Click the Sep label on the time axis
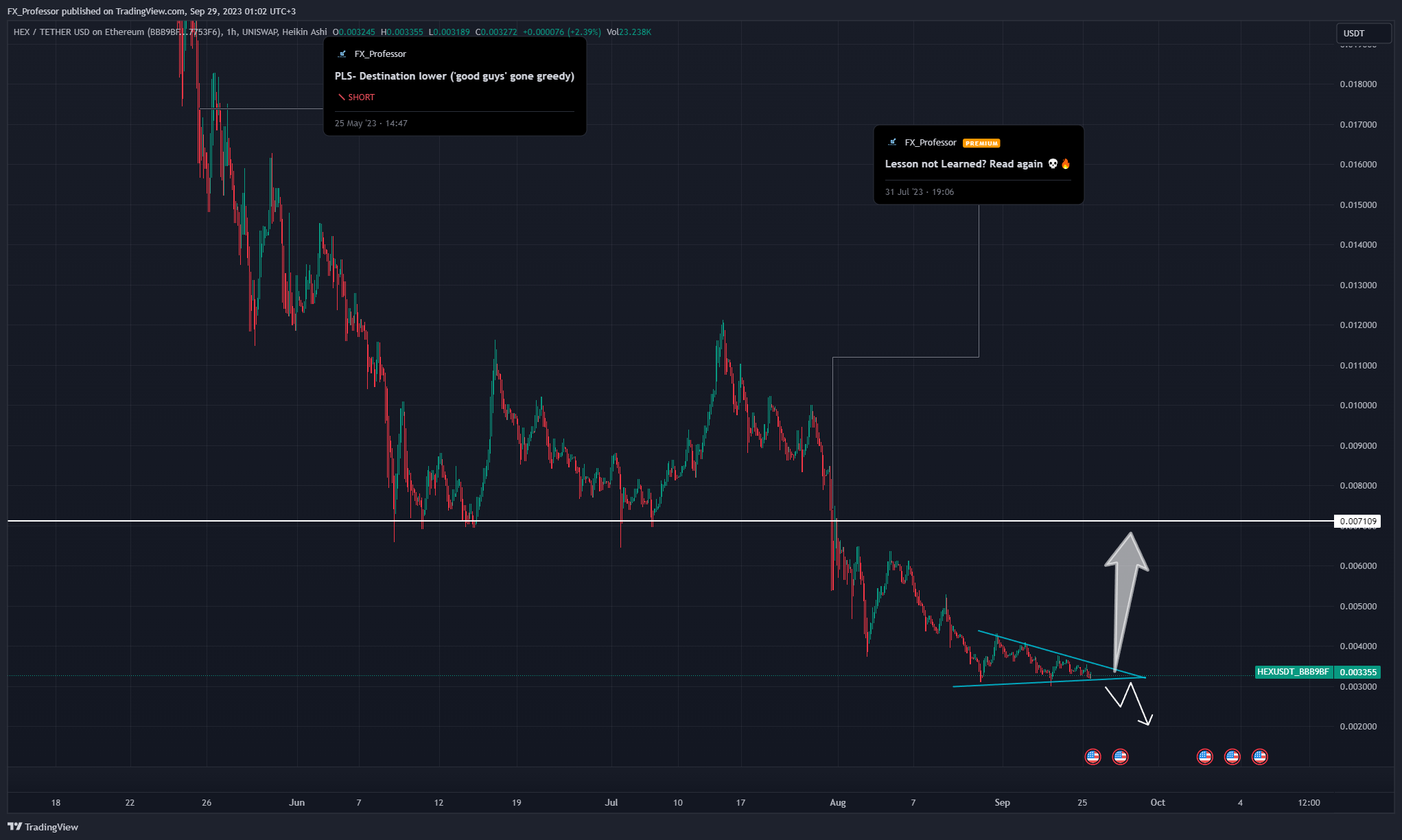The image size is (1402, 840). 1002,803
